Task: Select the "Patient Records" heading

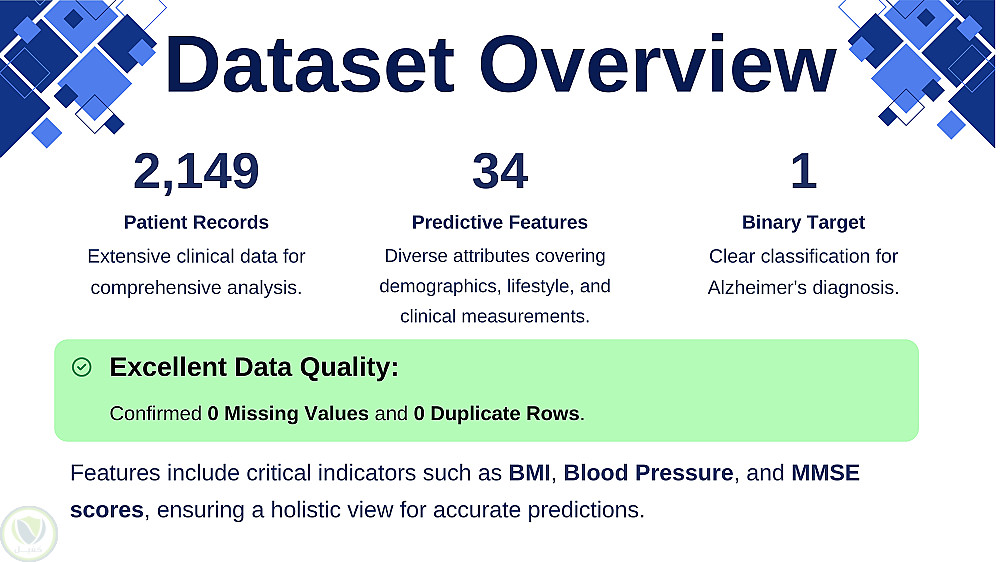Action: pyautogui.click(x=196, y=222)
